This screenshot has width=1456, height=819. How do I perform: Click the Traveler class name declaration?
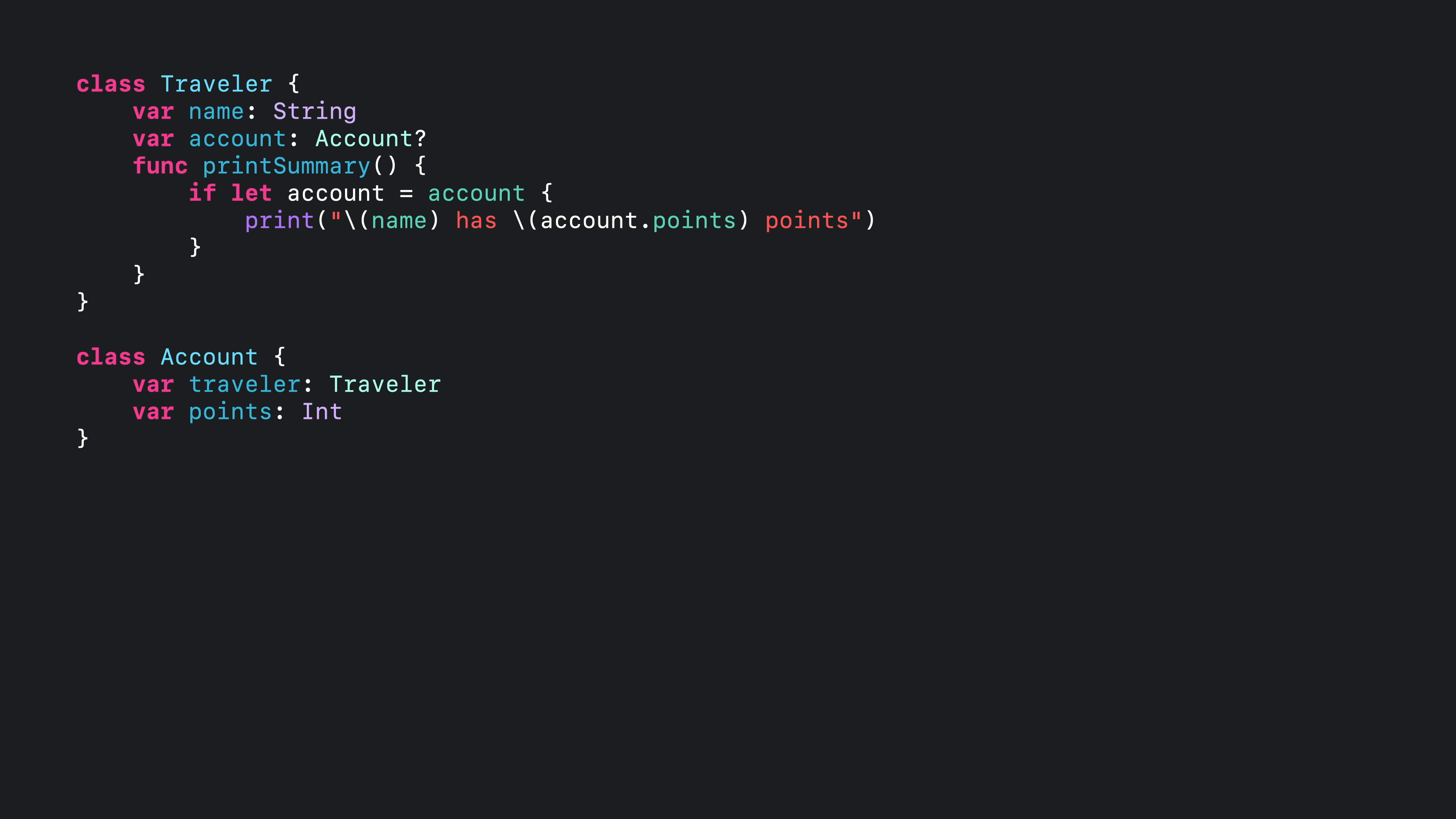tap(217, 84)
